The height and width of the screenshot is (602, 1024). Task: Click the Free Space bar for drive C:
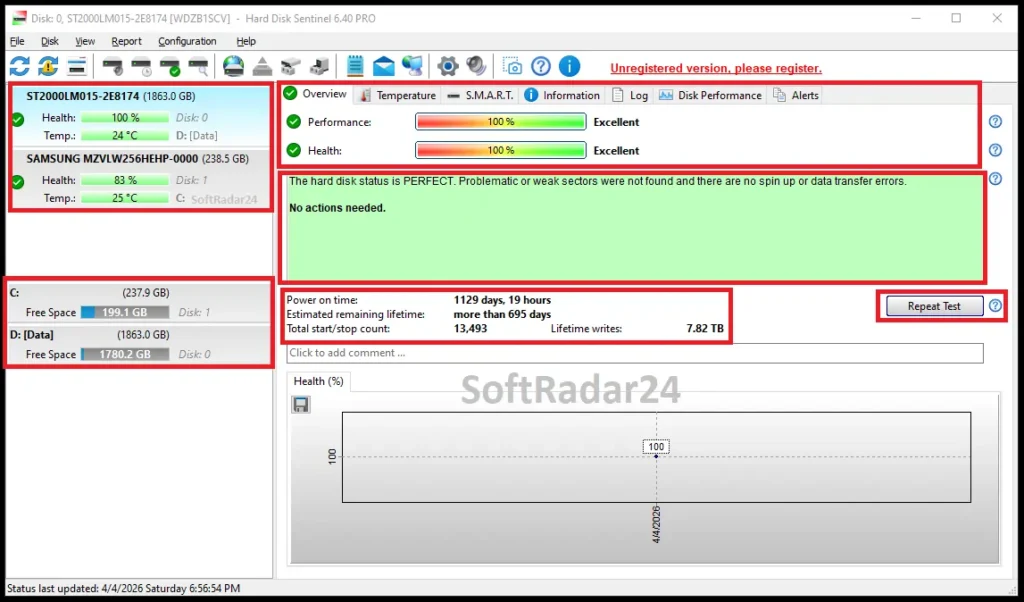coord(123,312)
